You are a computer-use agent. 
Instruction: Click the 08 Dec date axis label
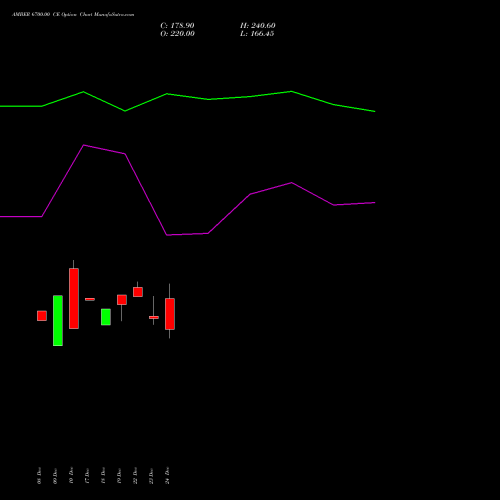click(x=39, y=476)
